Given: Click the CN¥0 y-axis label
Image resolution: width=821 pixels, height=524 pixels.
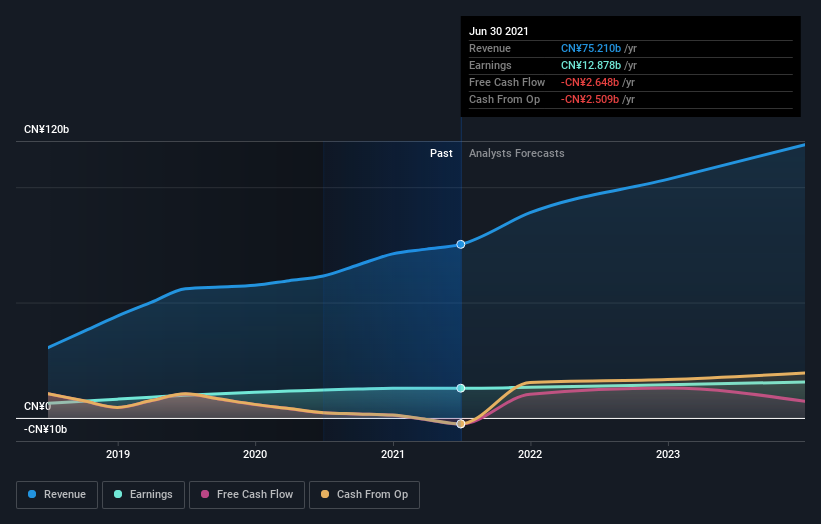Looking at the screenshot, I should point(37,406).
